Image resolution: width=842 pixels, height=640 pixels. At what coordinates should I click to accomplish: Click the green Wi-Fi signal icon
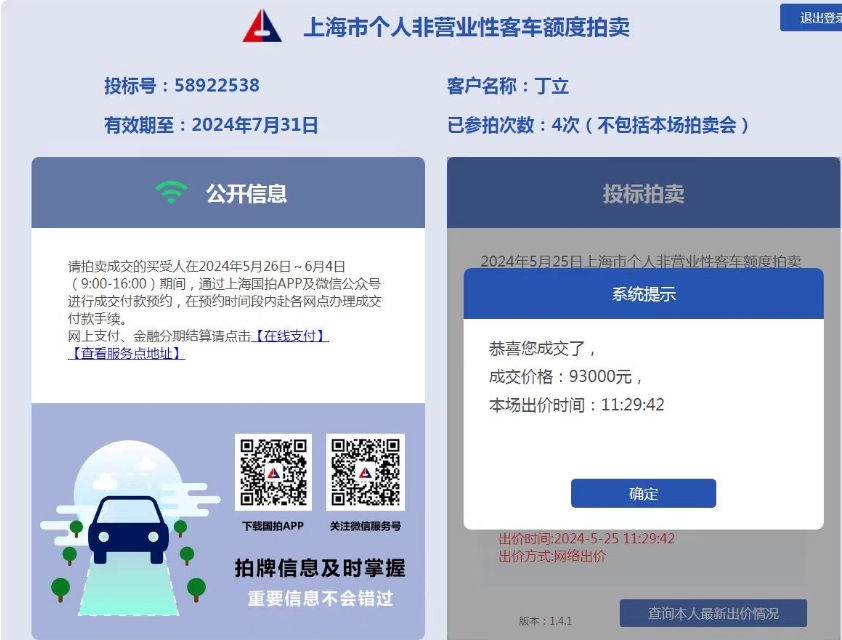[171, 192]
